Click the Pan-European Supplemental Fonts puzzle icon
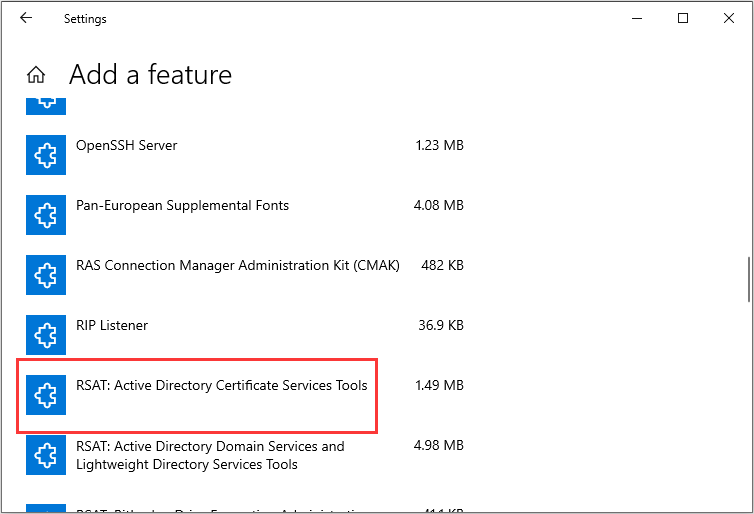This screenshot has width=754, height=514. click(x=46, y=215)
